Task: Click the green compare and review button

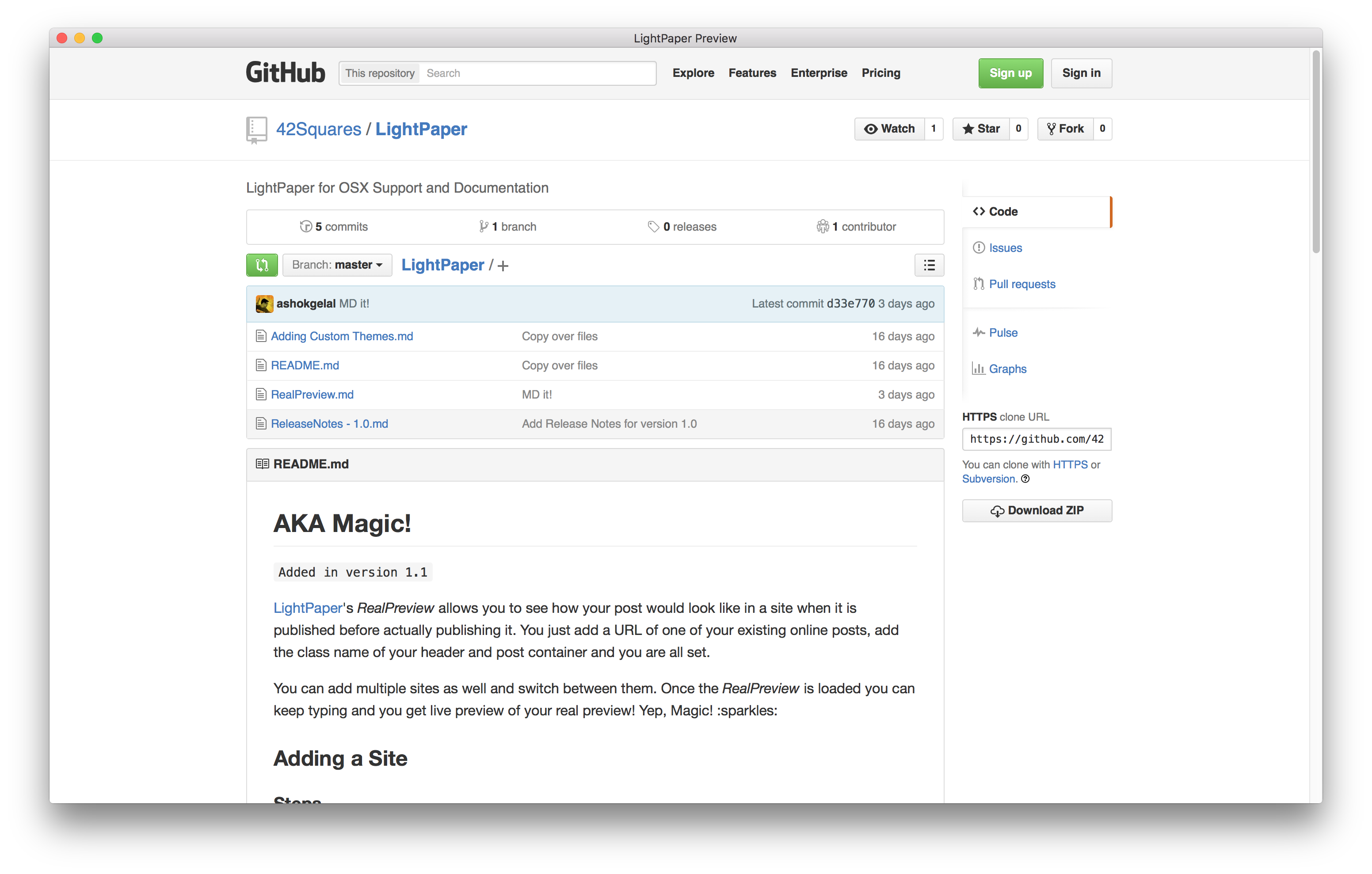Action: (x=262, y=265)
